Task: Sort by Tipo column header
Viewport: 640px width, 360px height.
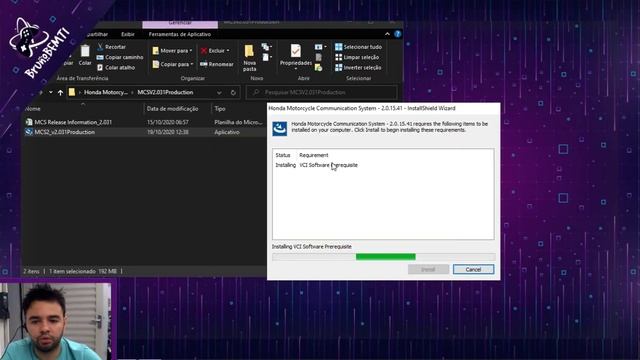Action: point(220,109)
